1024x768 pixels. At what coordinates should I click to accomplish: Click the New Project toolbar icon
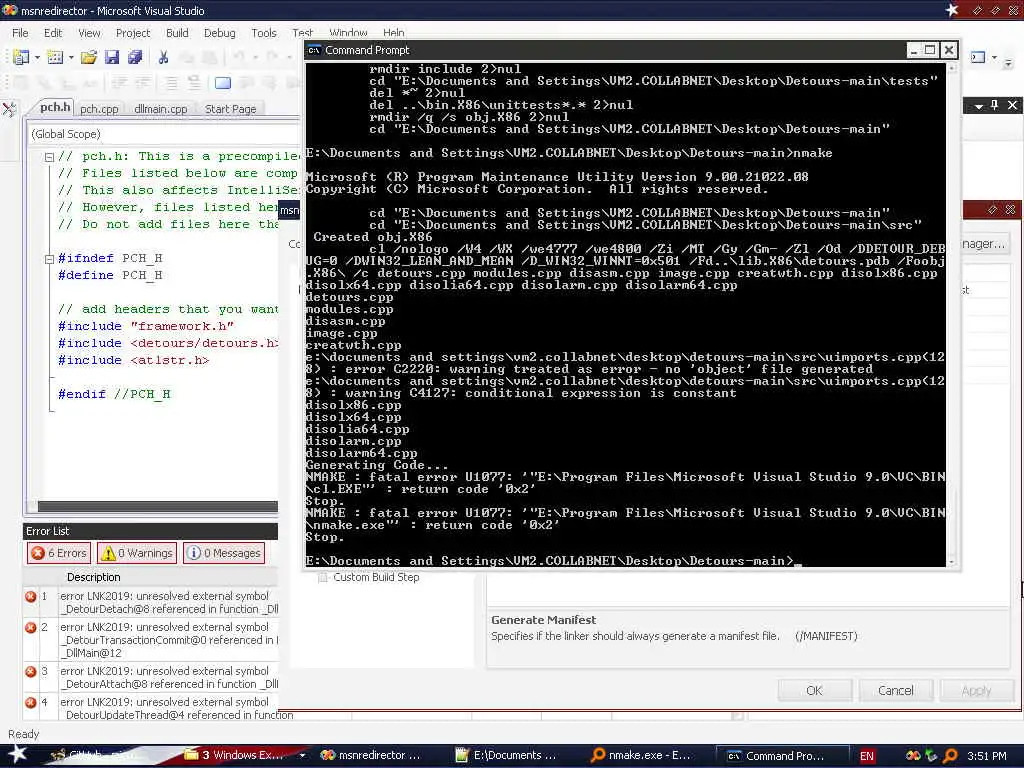[21, 57]
